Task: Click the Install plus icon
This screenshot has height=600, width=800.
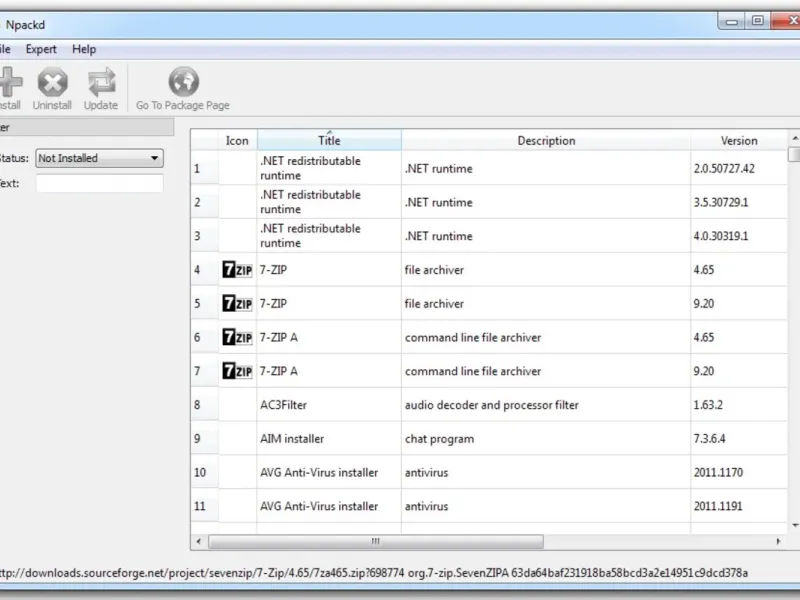Action: point(10,82)
